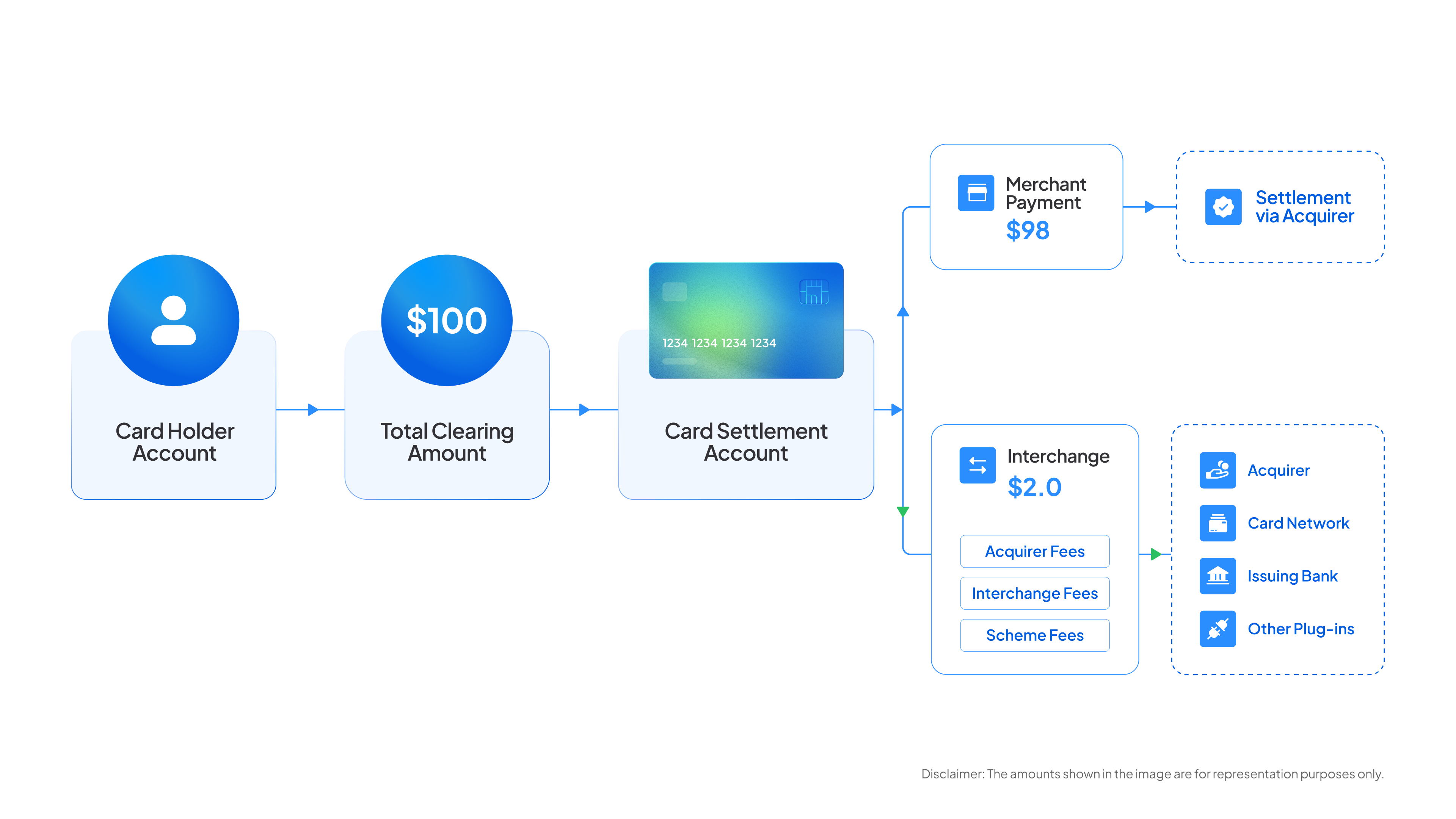Screen dimensions: 1456x819
Task: Select the Acquirer Fees button
Action: click(1034, 551)
